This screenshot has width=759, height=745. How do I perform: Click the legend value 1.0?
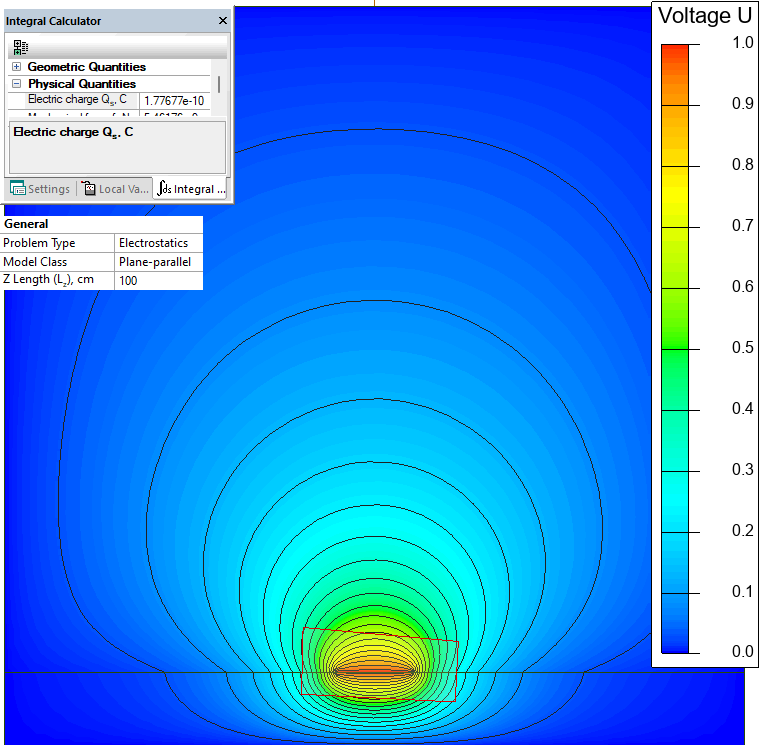tap(743, 43)
